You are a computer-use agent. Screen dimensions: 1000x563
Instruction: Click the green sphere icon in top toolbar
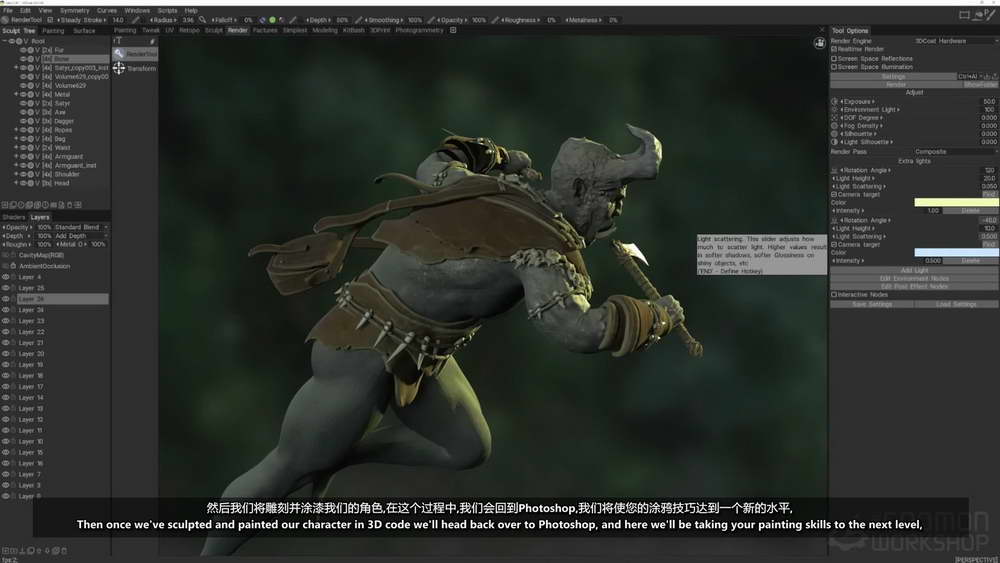coord(272,20)
